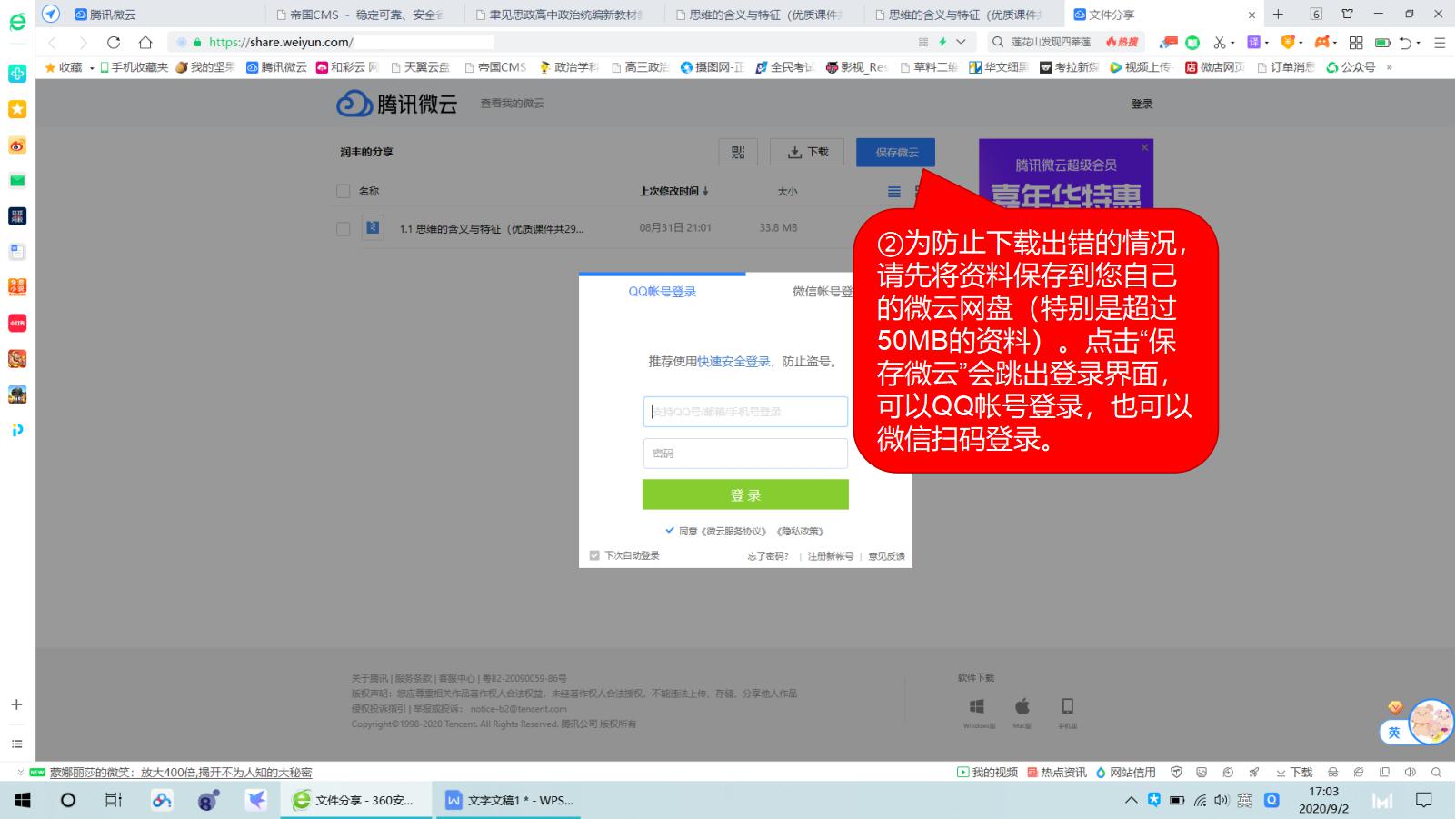The width and height of the screenshot is (1456, 819).
Task: Open the QR code icon beside 下载
Action: pyautogui.click(x=738, y=152)
